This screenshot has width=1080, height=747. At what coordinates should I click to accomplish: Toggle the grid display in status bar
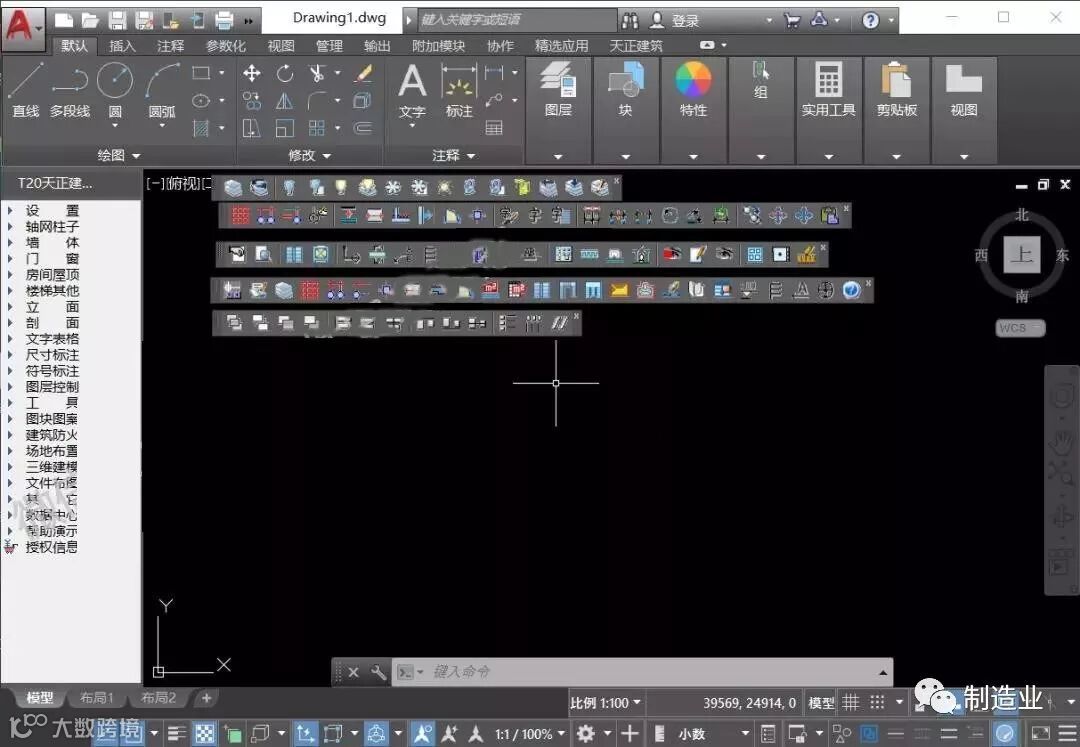[x=851, y=703]
